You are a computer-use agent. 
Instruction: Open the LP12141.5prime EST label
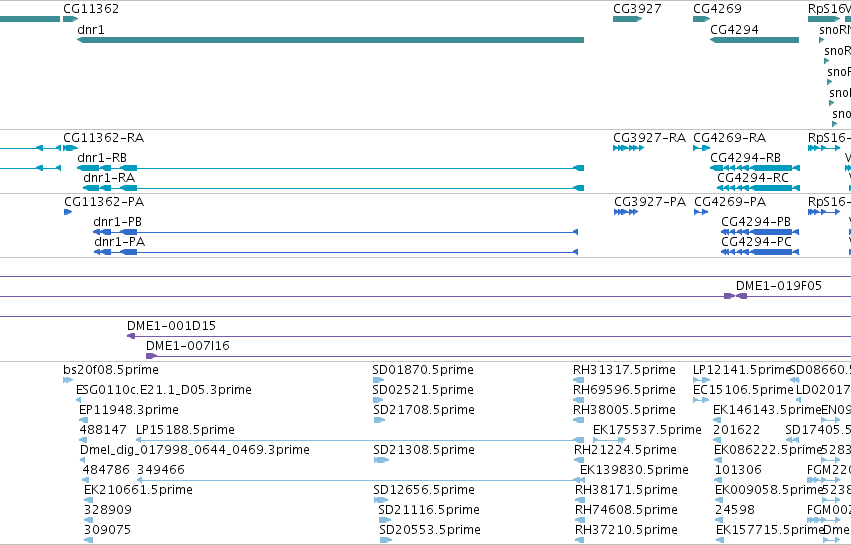742,370
